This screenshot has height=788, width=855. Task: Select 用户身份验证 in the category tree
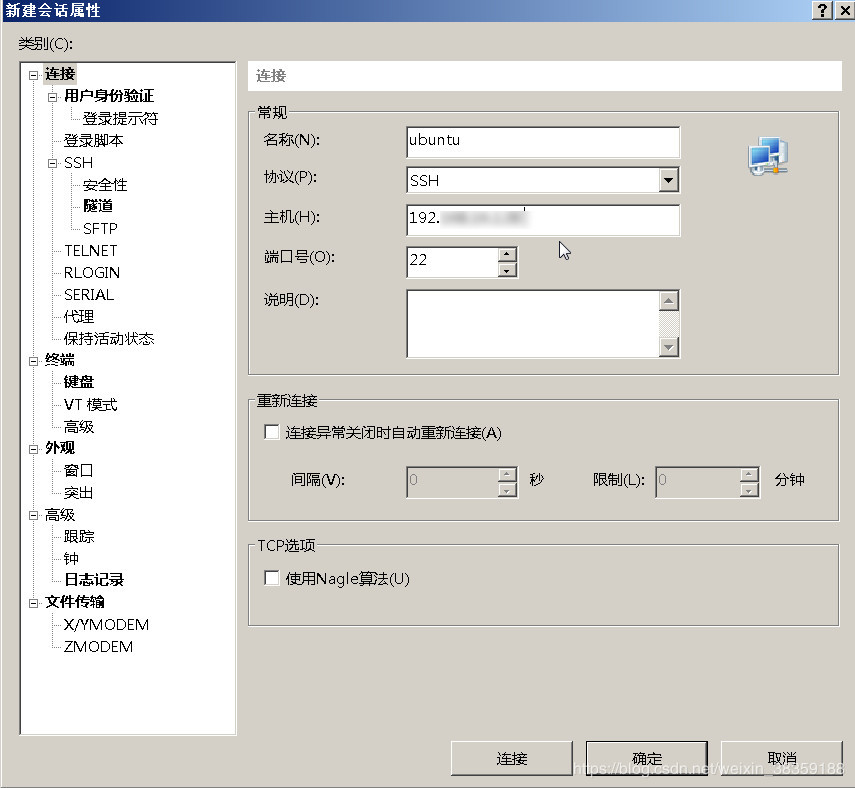(109, 96)
